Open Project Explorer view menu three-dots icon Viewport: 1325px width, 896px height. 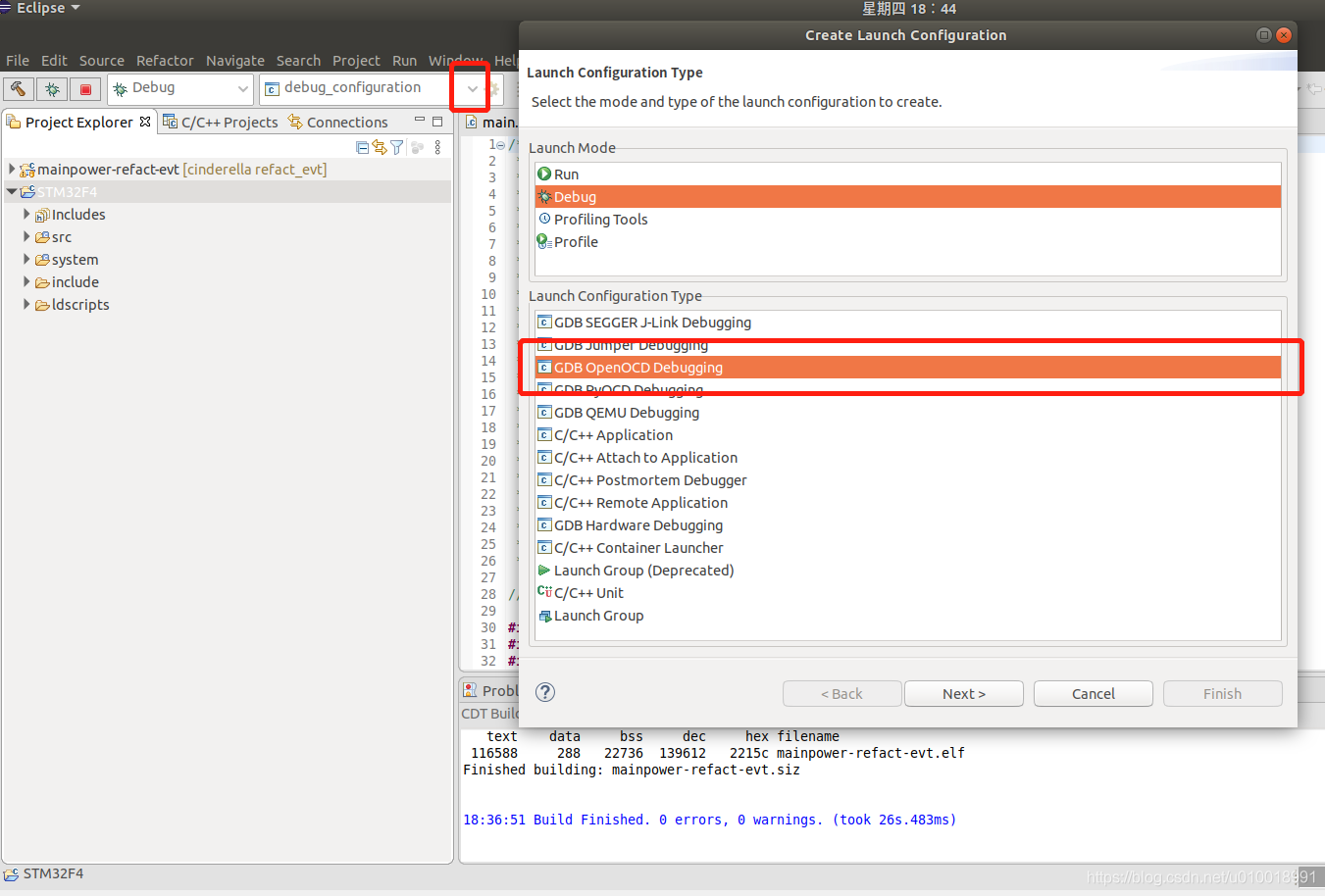tap(437, 147)
